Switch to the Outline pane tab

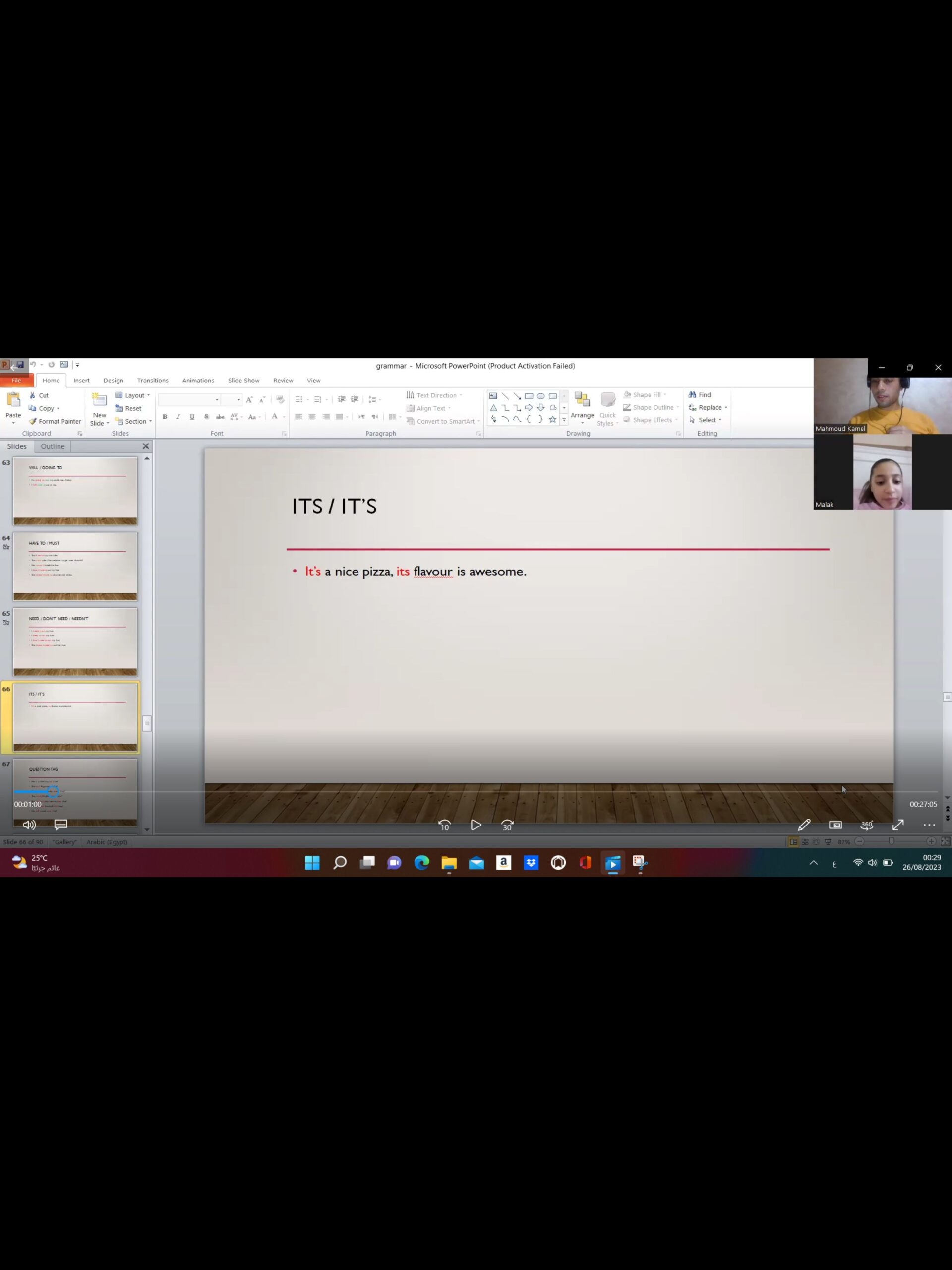52,446
